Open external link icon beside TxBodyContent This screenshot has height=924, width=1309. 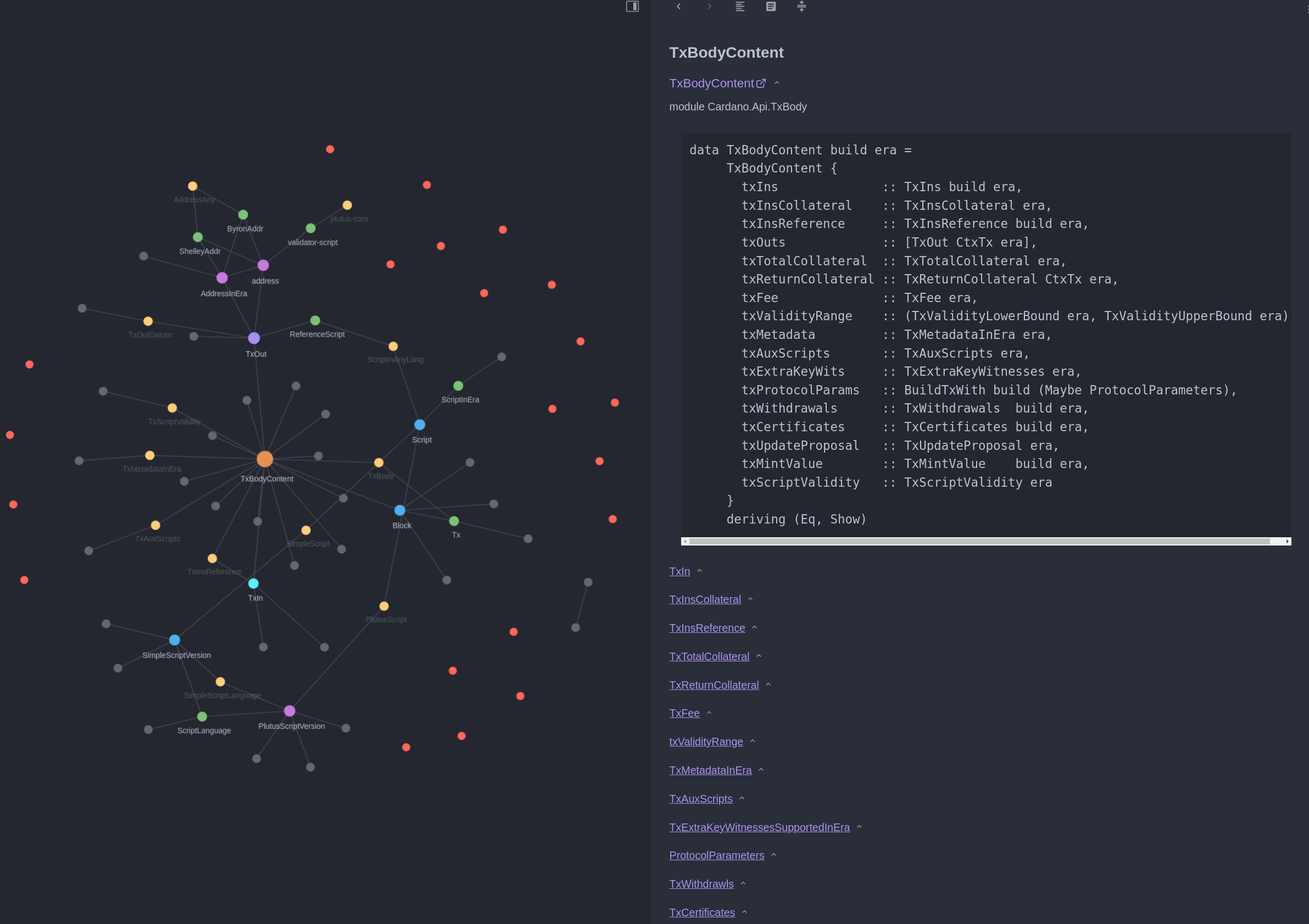[761, 83]
